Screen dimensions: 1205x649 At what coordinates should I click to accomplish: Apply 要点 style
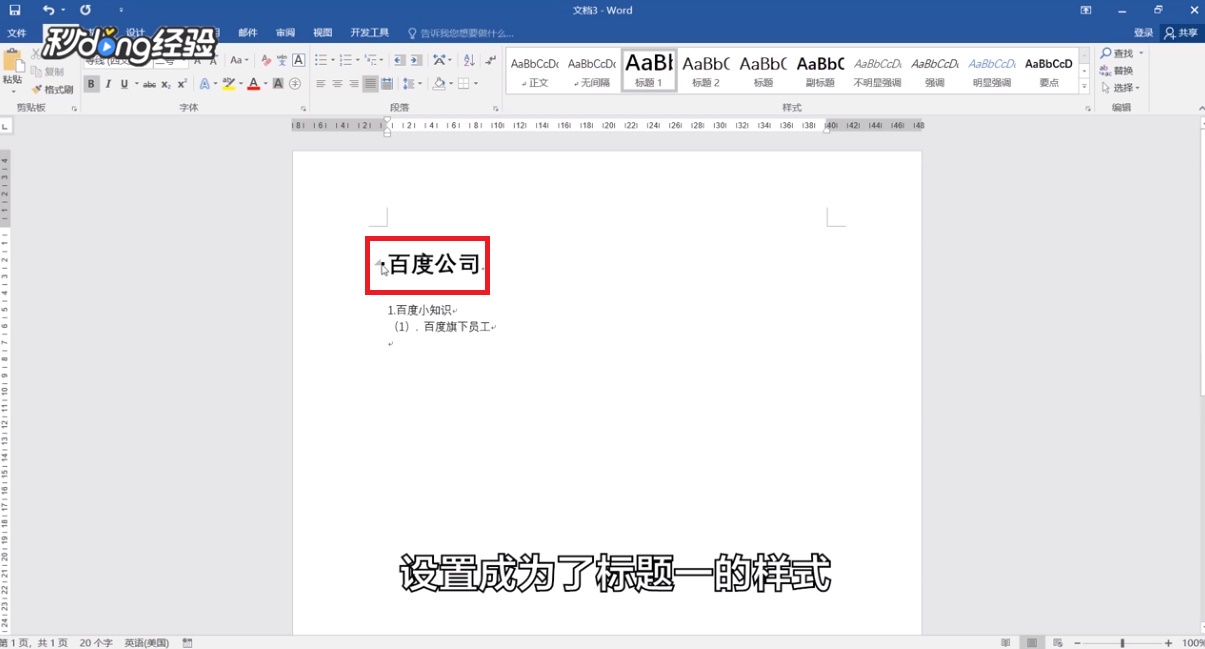point(1049,71)
